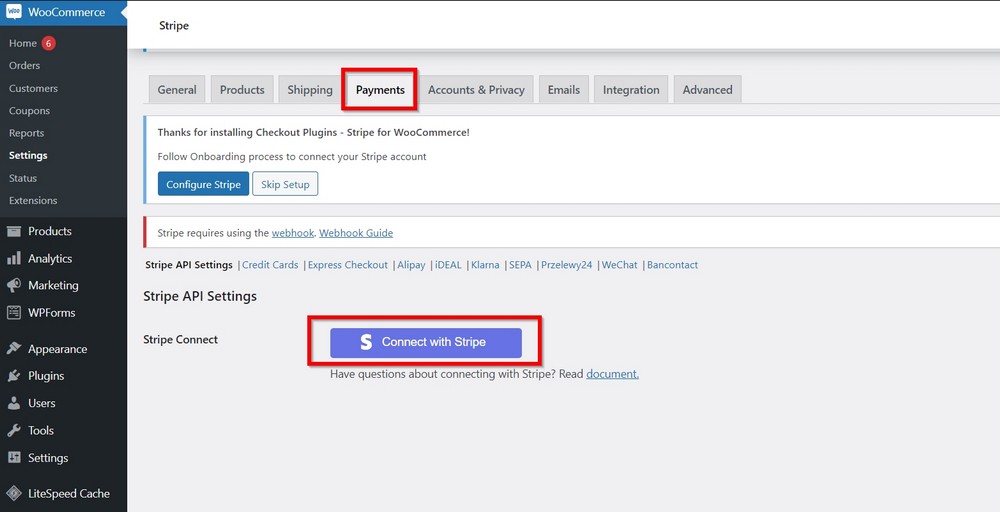Click the WPForms icon in sidebar

click(13, 312)
